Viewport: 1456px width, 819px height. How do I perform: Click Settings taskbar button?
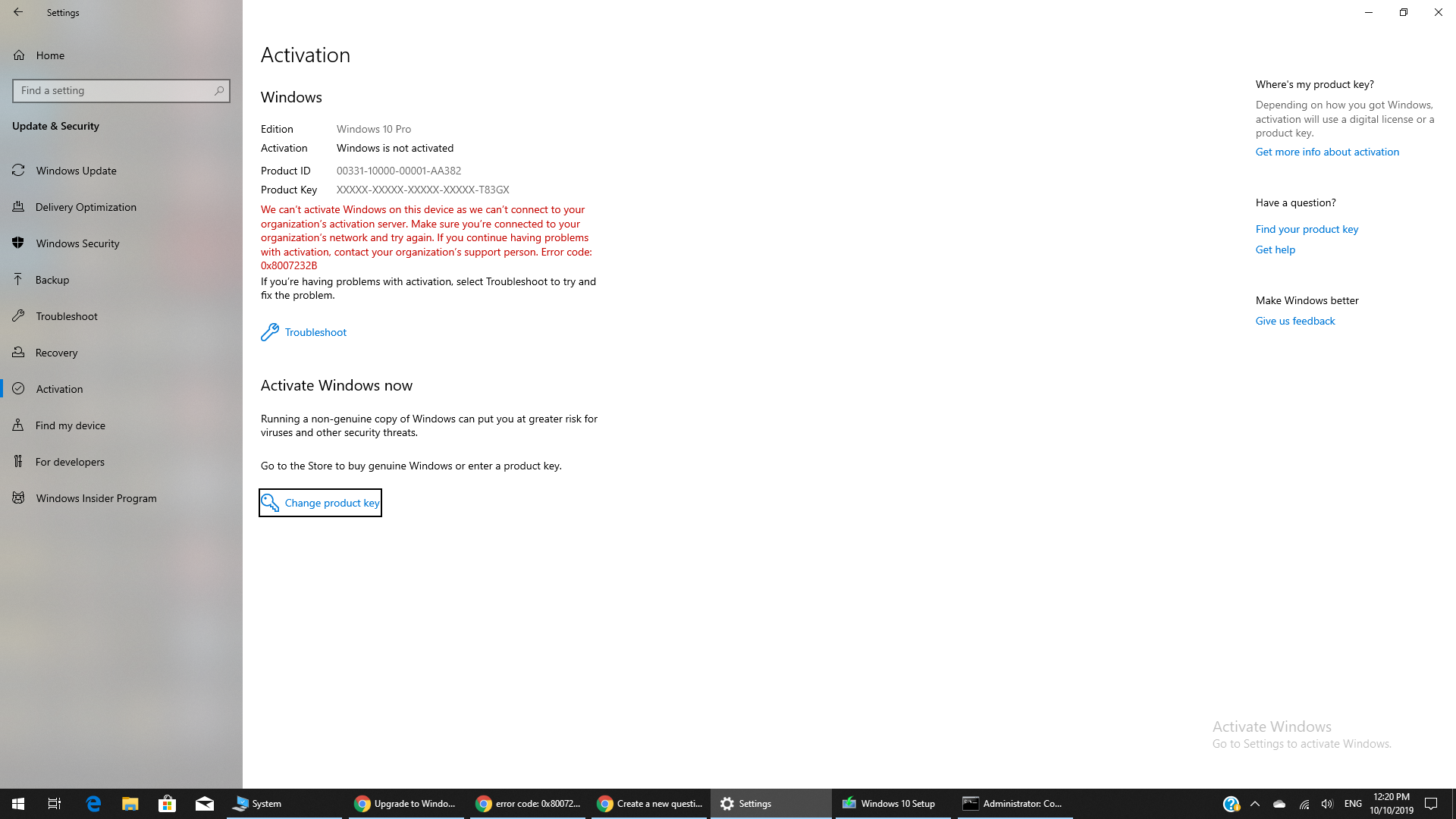click(771, 804)
